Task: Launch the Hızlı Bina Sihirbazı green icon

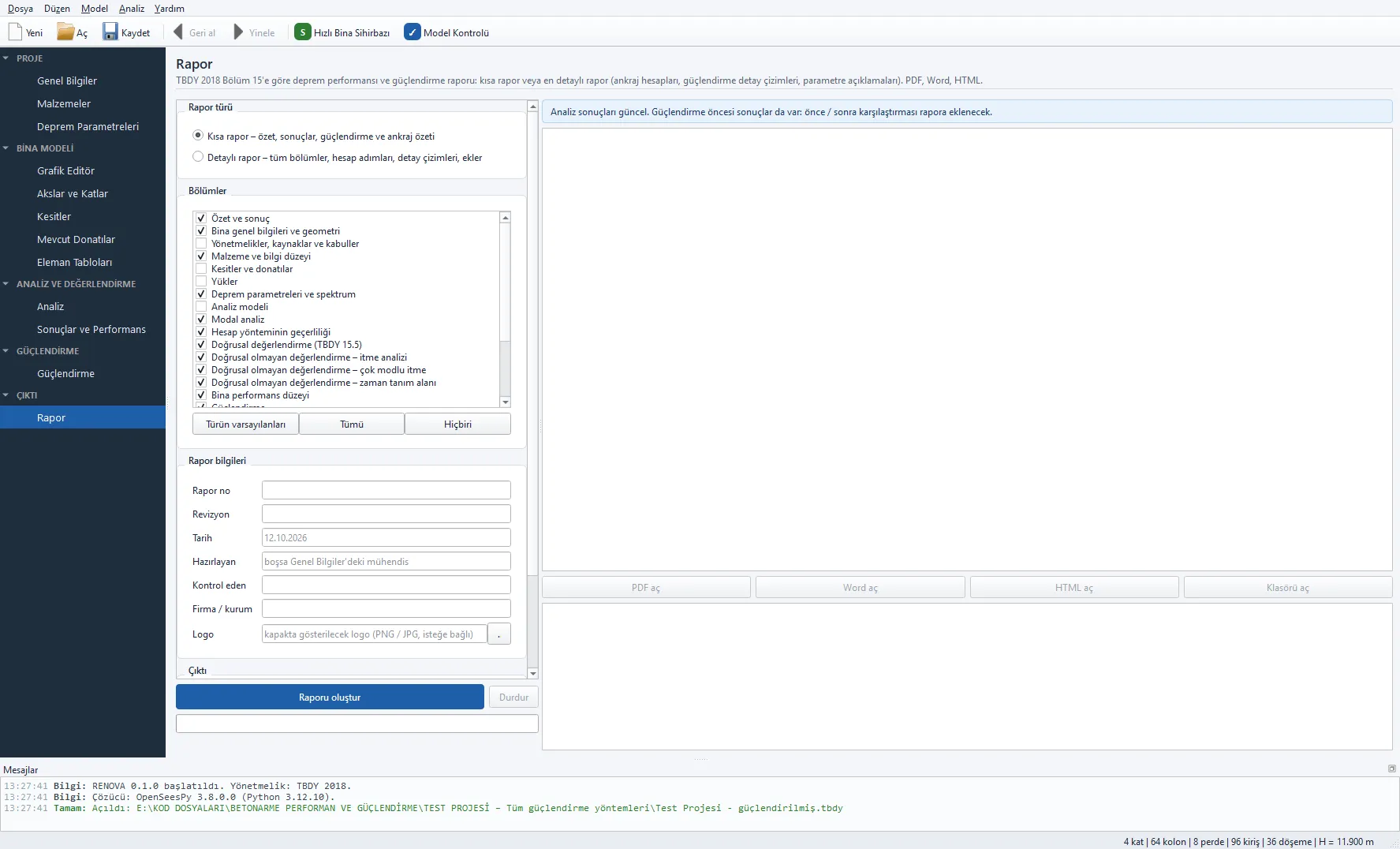Action: pos(302,32)
